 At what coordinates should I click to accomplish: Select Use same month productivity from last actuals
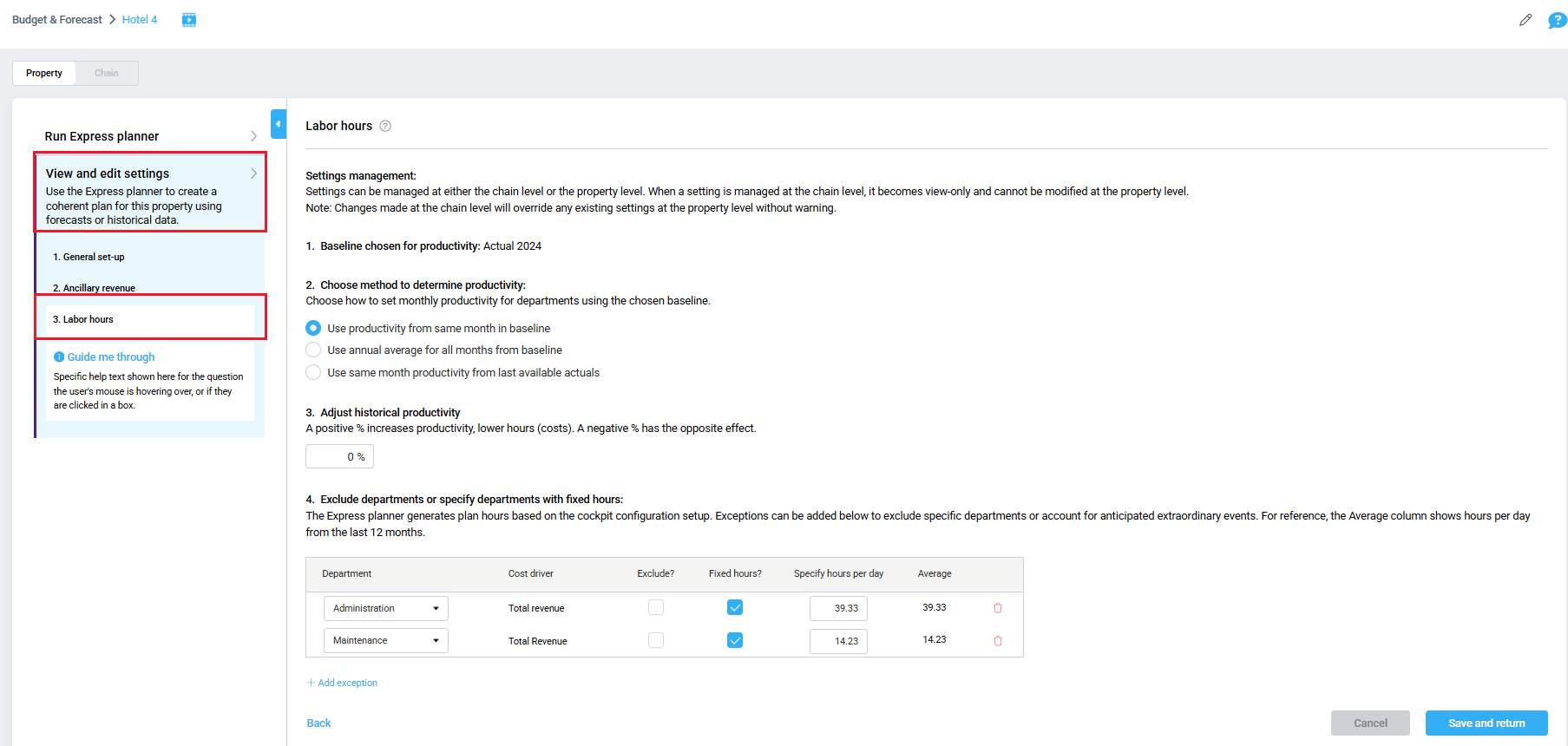click(x=313, y=372)
